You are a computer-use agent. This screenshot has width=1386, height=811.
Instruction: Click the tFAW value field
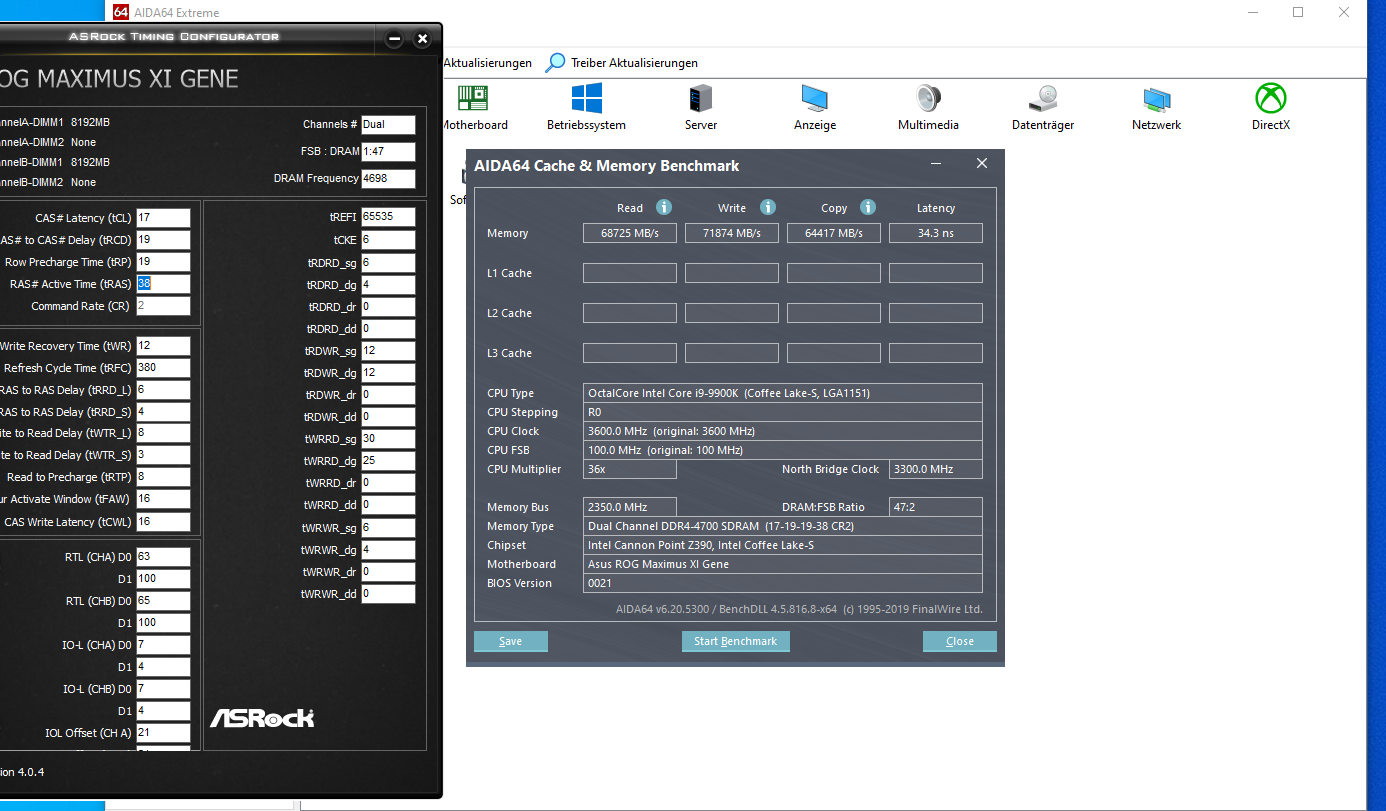click(x=163, y=499)
